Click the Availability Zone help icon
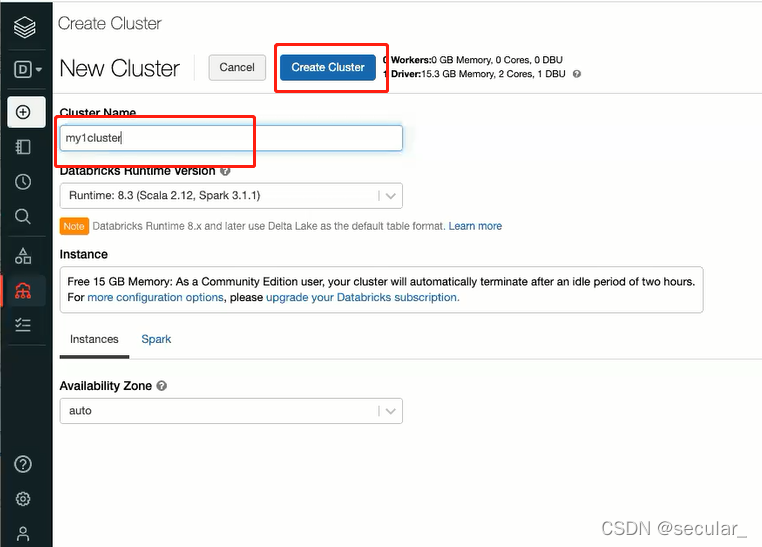This screenshot has height=547, width=762. (162, 386)
